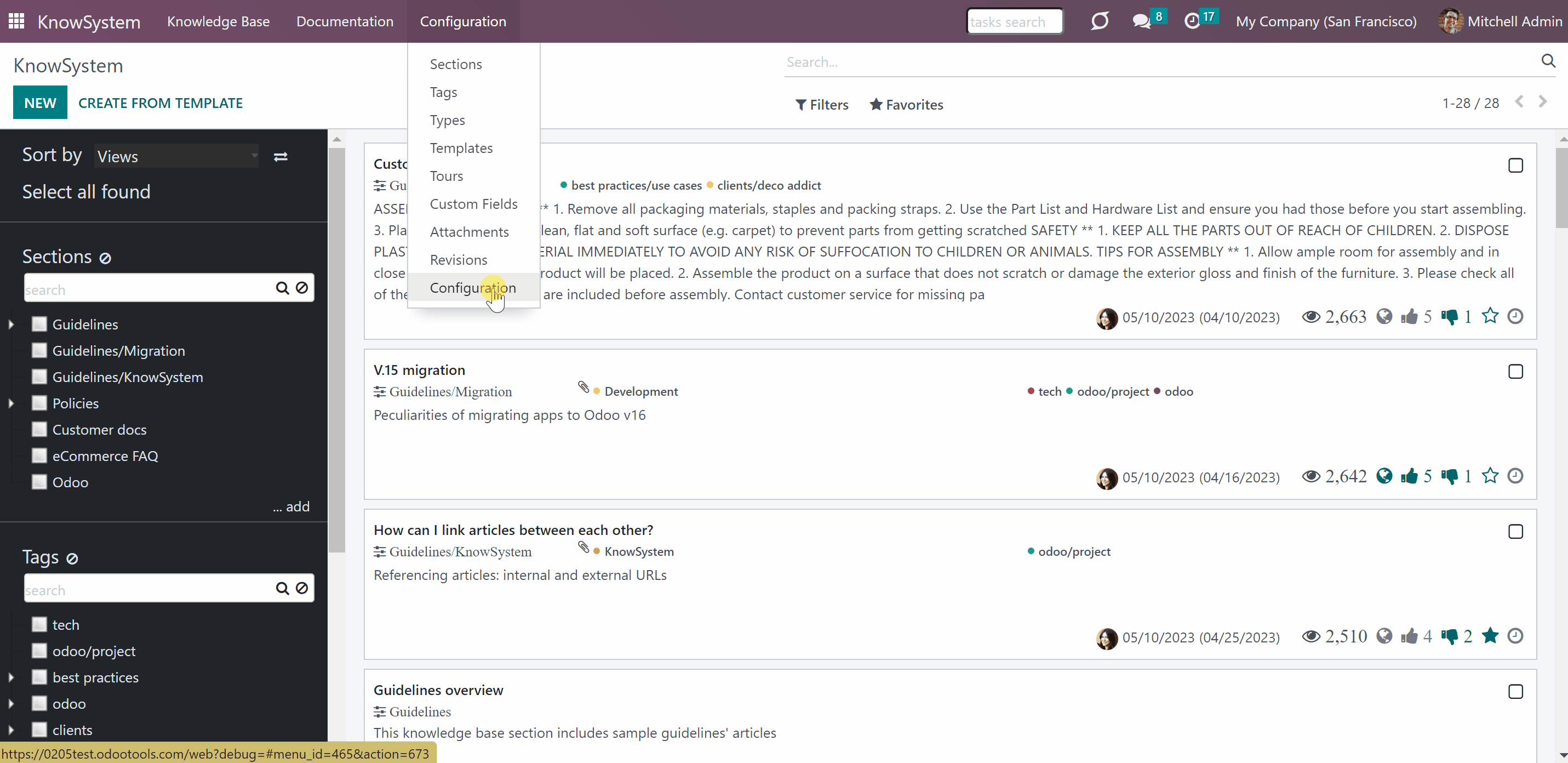Open the My Company (San Francisco) switcher
1568x763 pixels.
click(1326, 21)
